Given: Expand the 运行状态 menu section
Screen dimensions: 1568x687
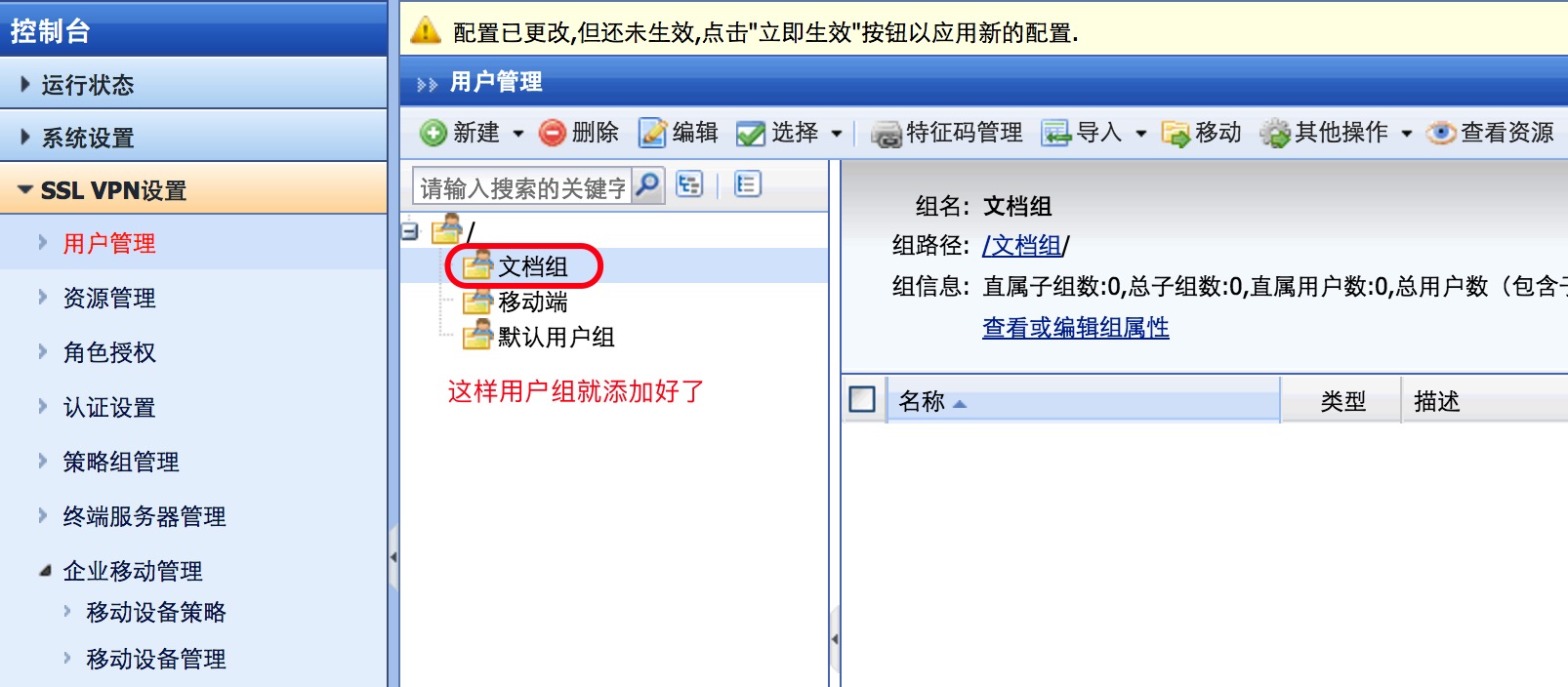Looking at the screenshot, I should pos(193,84).
